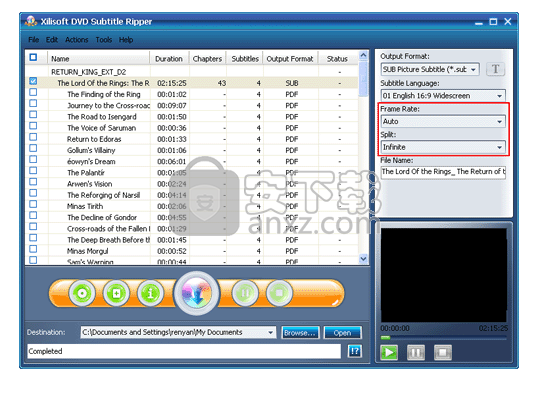Open the Tools menu
554x395 pixels.
click(104, 40)
